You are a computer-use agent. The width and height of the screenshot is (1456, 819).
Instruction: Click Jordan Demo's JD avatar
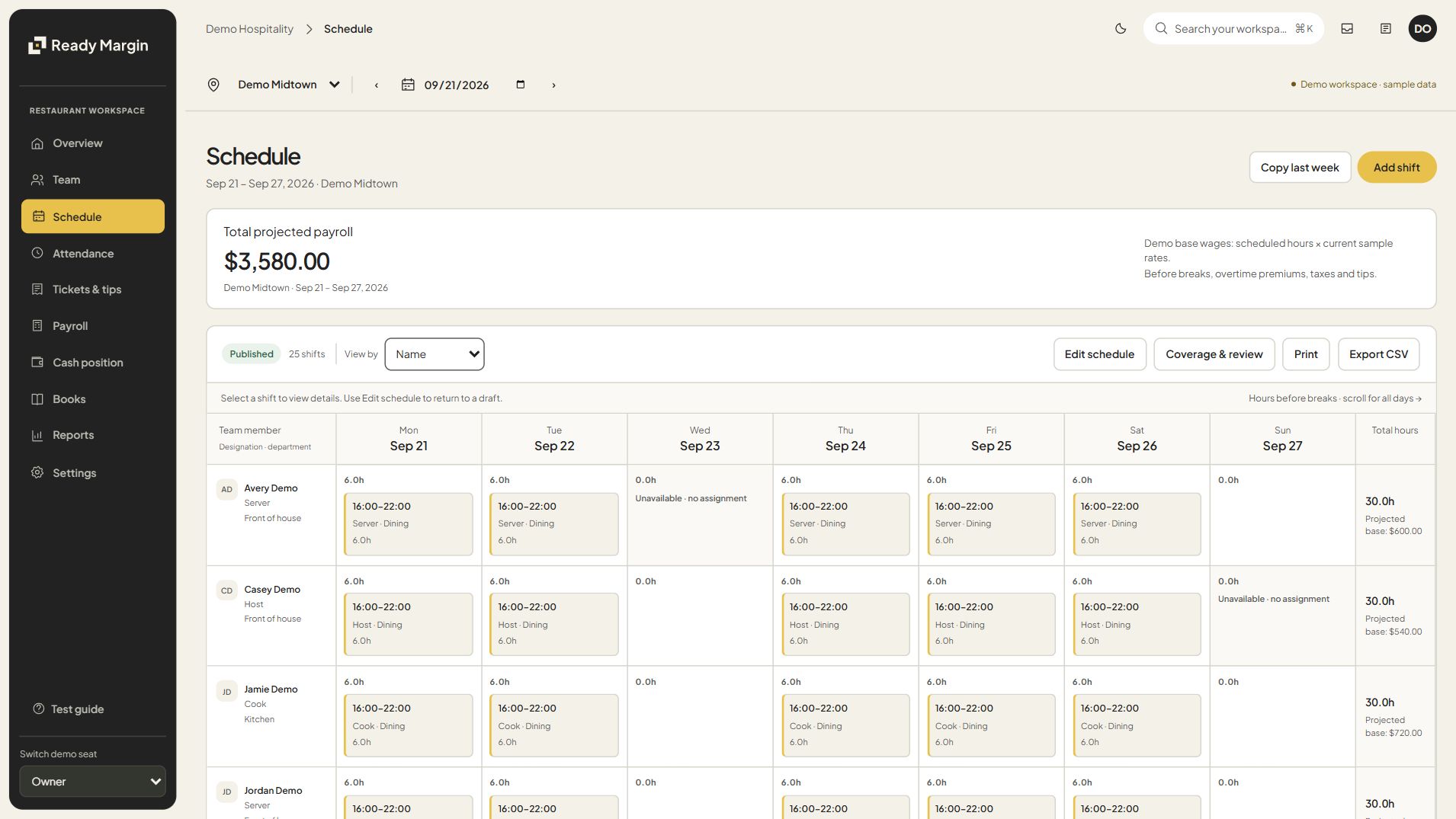[226, 792]
